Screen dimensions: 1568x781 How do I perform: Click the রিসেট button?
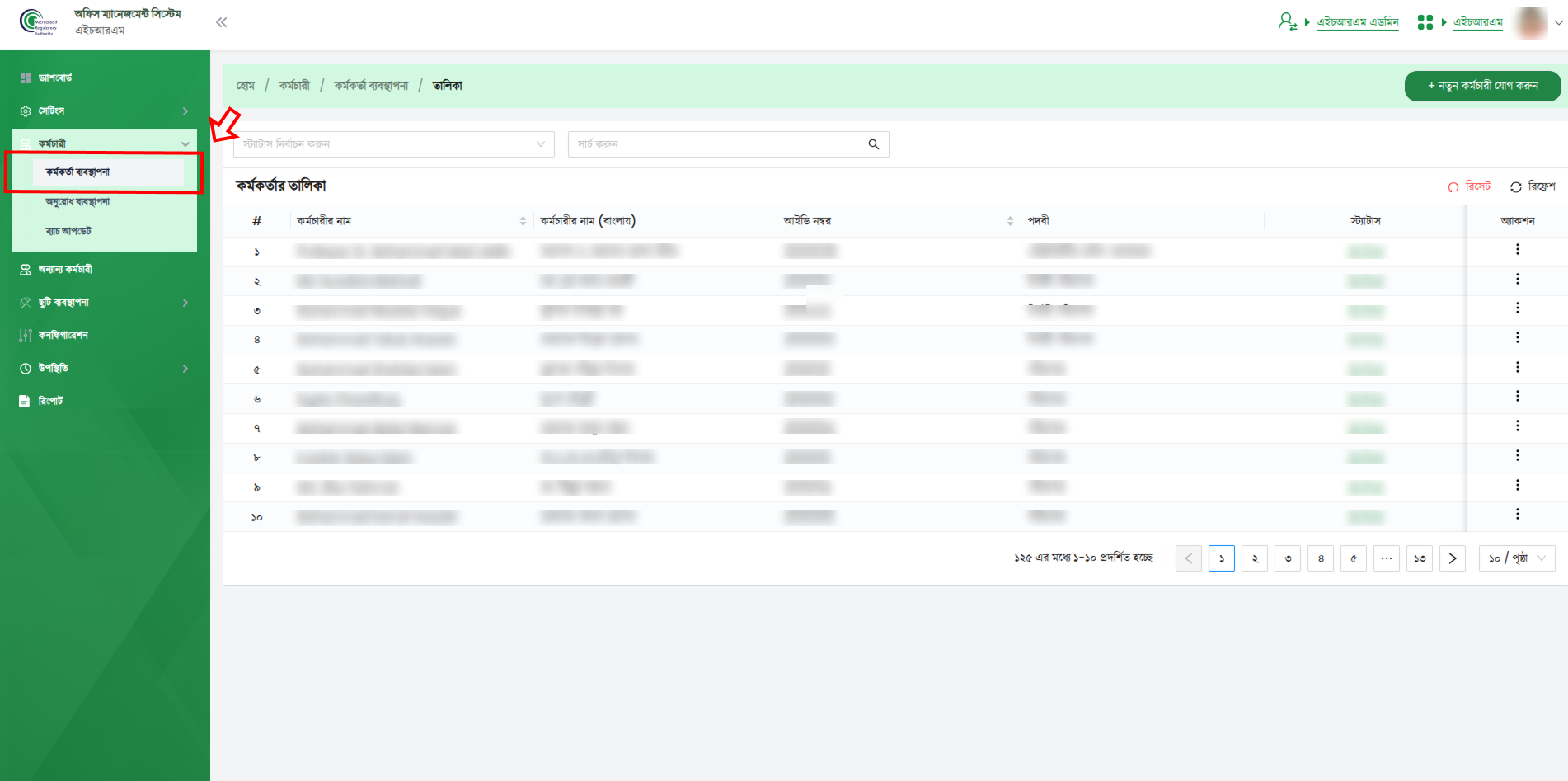click(x=1469, y=186)
